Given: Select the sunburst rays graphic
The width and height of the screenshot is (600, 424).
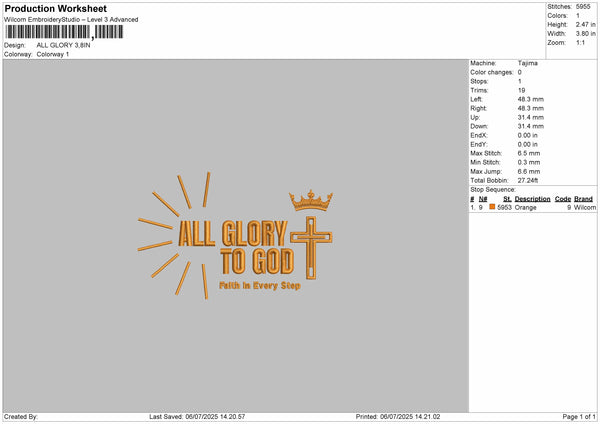Looking at the screenshot, I should click(174, 235).
